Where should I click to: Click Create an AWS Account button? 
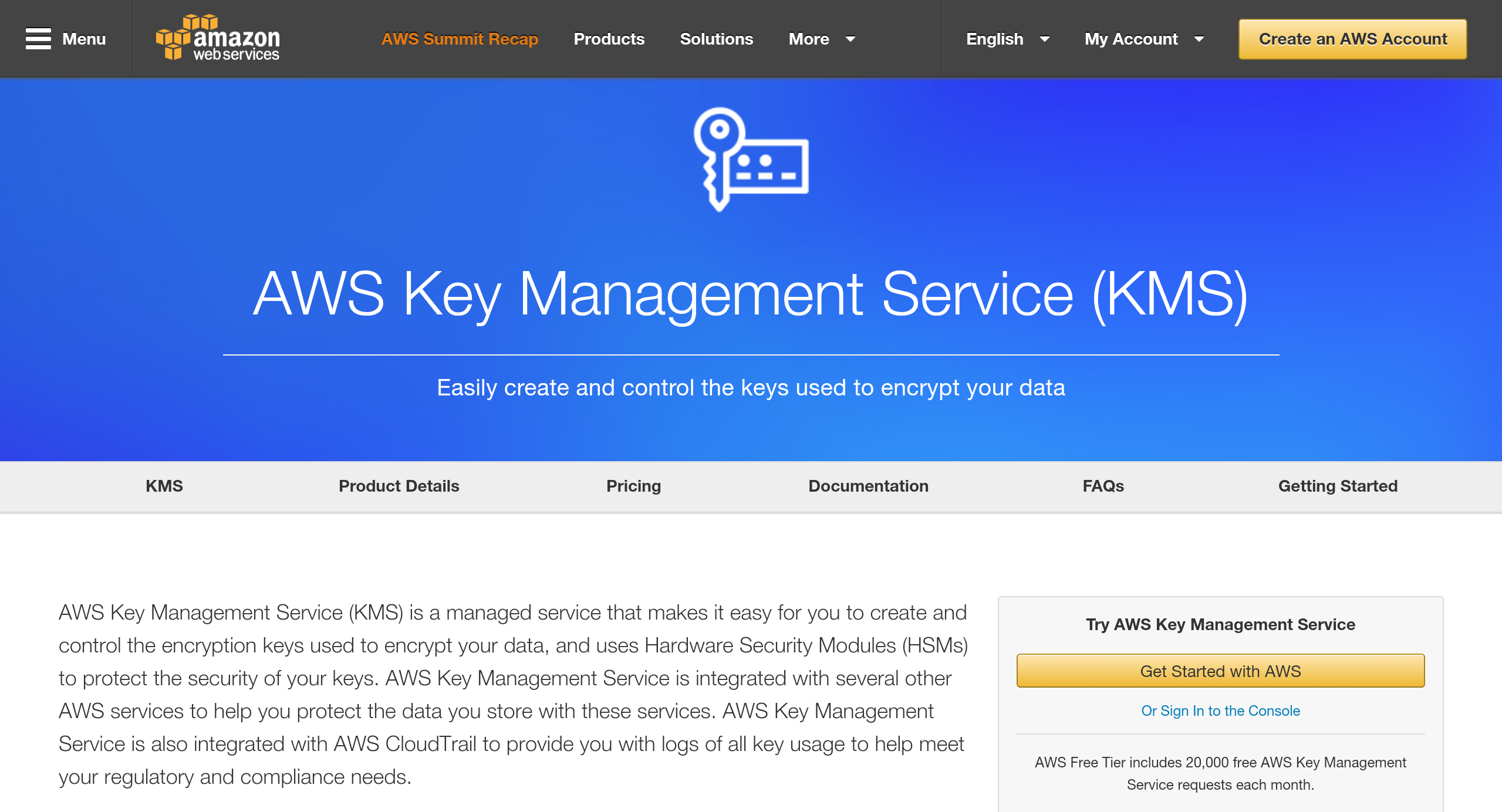[x=1352, y=39]
